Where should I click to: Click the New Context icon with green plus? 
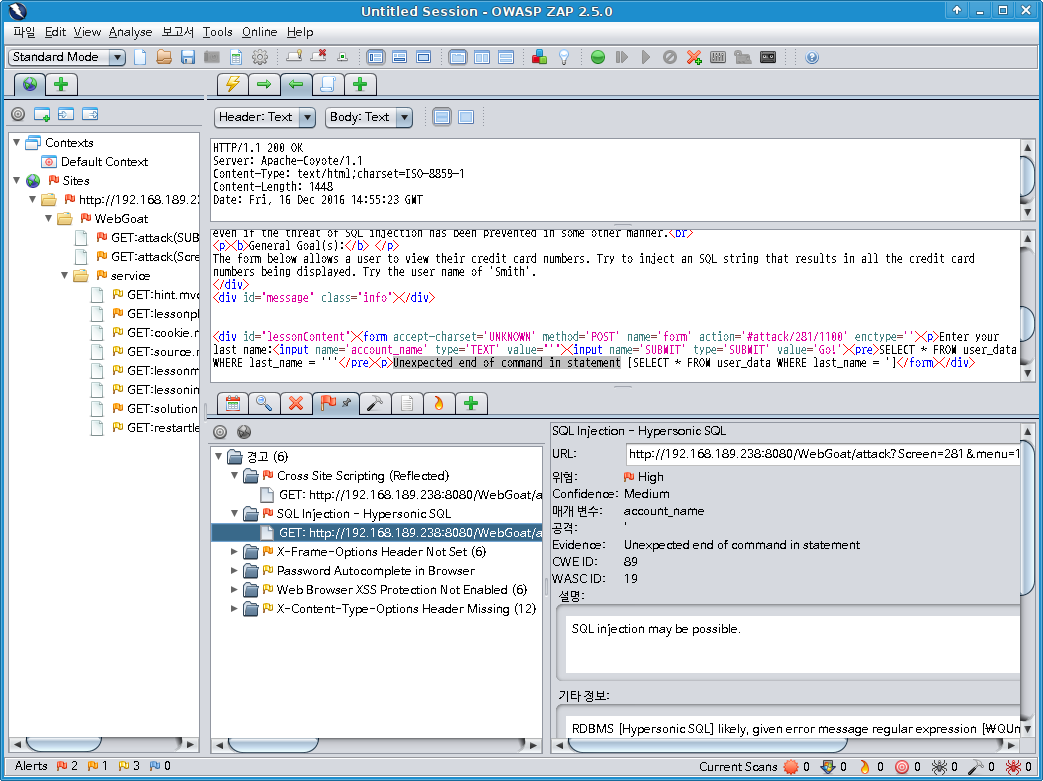point(42,114)
